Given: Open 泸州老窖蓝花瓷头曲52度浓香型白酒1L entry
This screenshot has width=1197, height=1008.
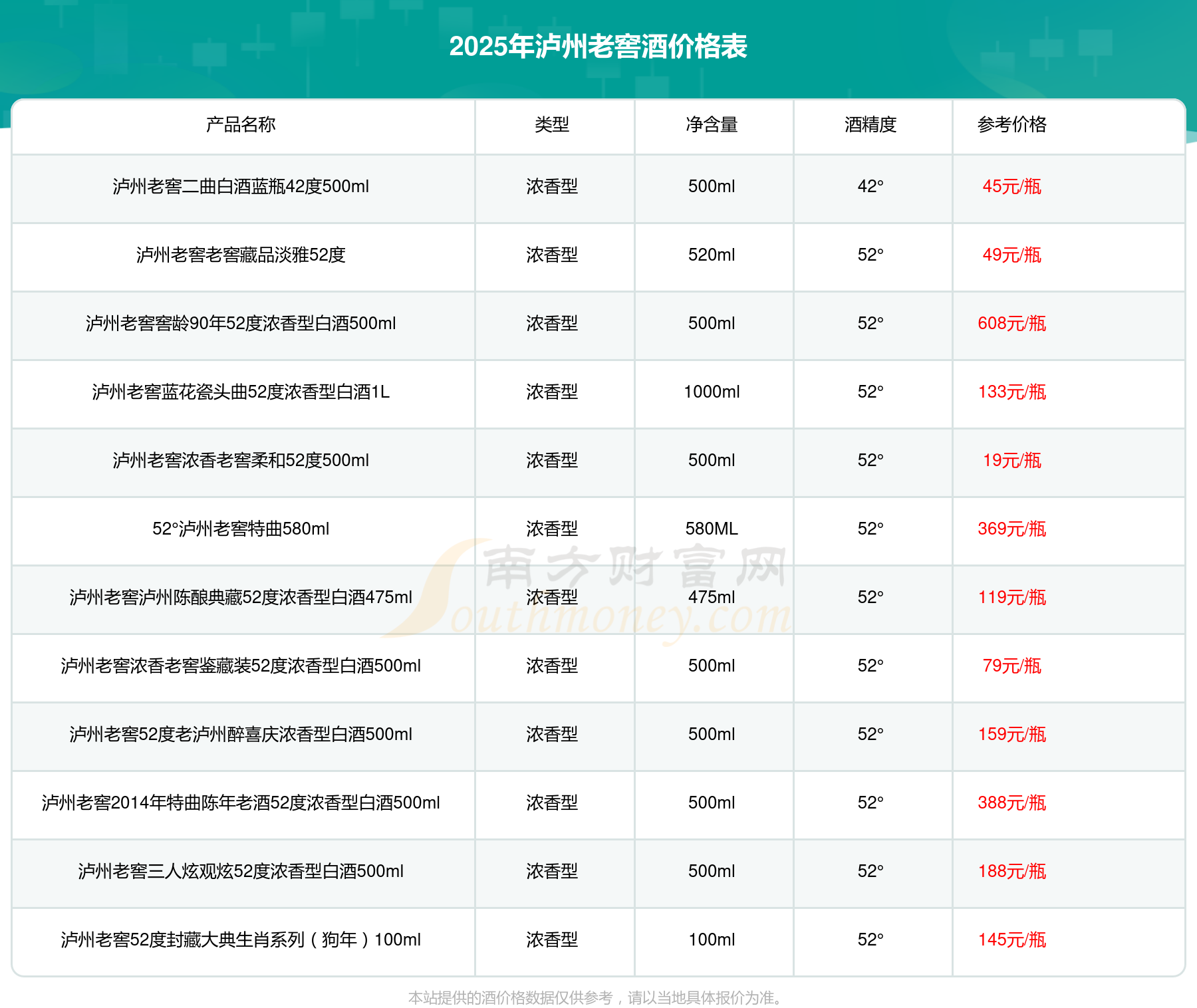Looking at the screenshot, I should coord(241,392).
